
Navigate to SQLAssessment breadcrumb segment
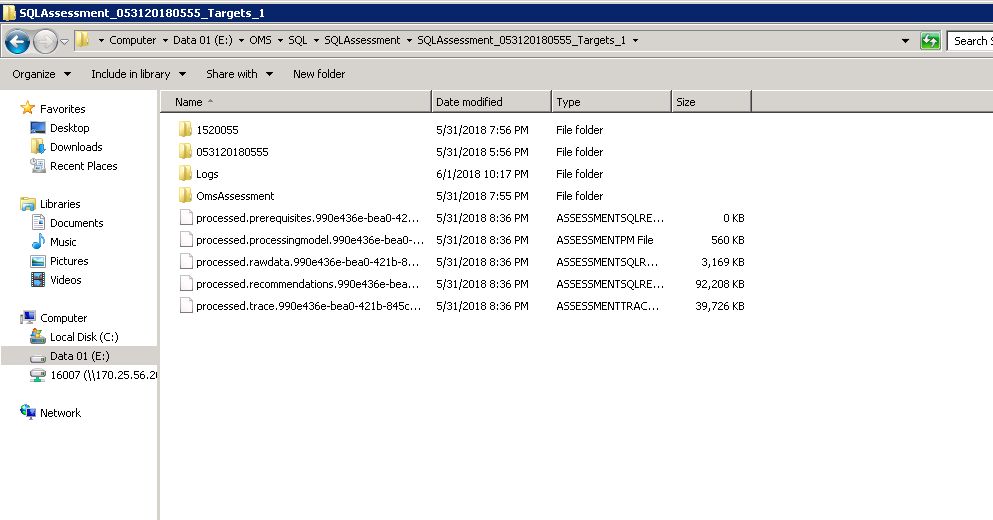(x=362, y=40)
